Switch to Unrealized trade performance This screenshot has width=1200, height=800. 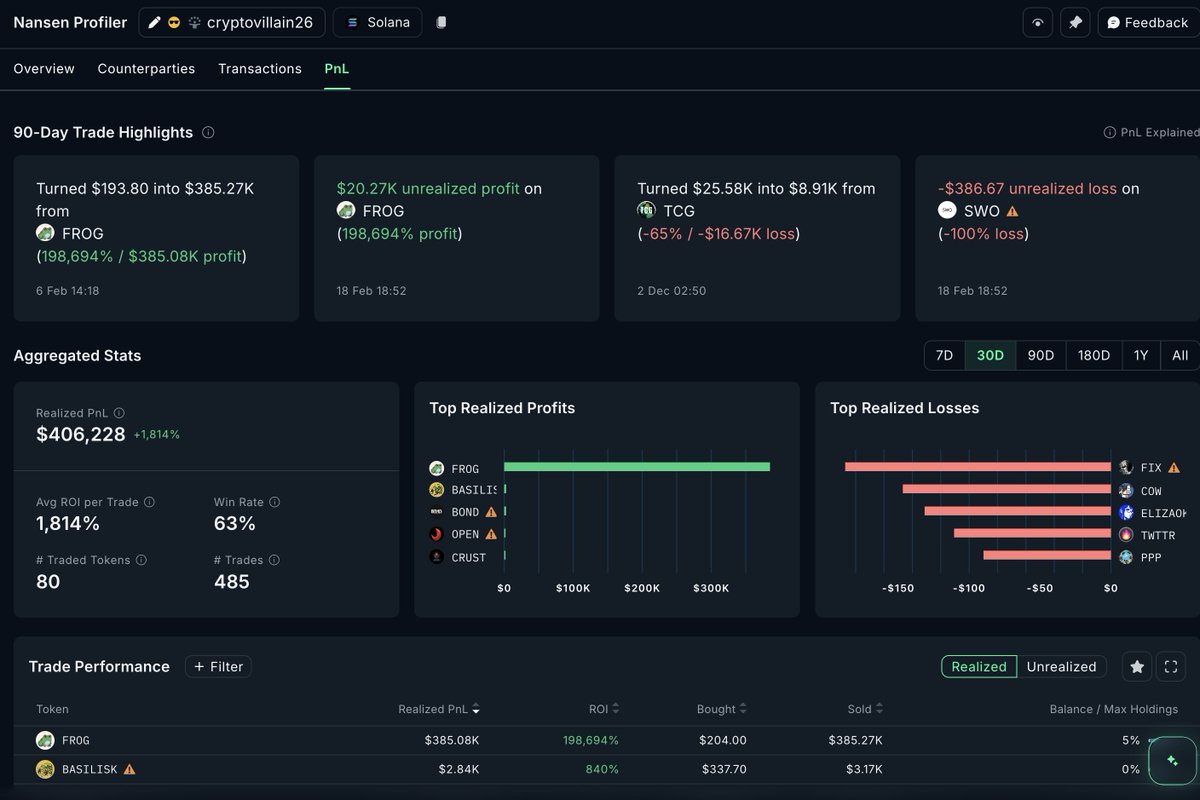(1061, 666)
